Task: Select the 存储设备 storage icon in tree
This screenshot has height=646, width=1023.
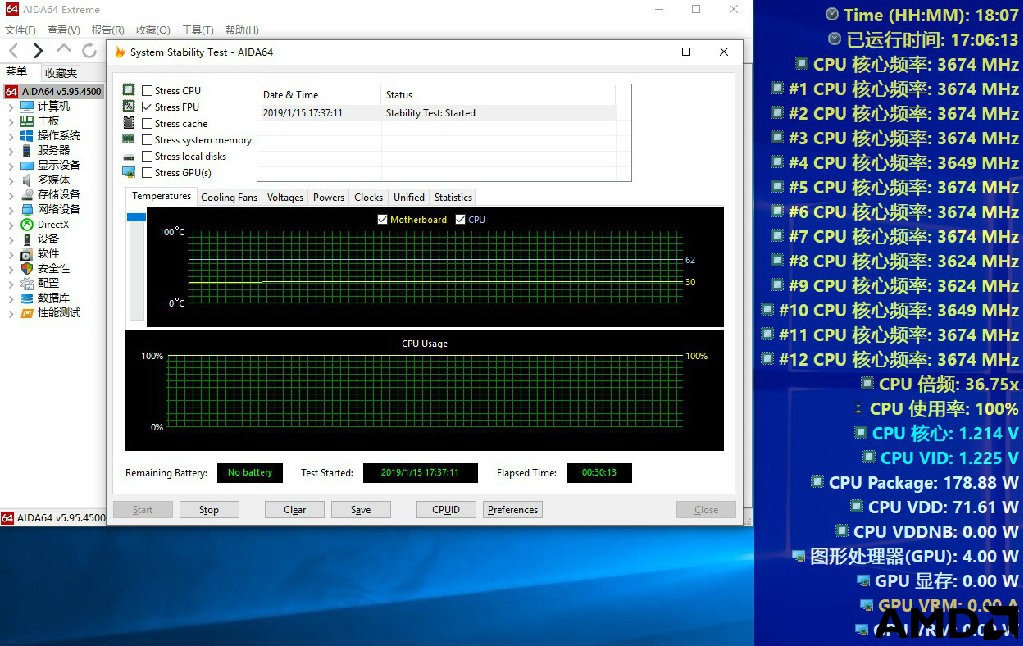Action: (x=27, y=194)
